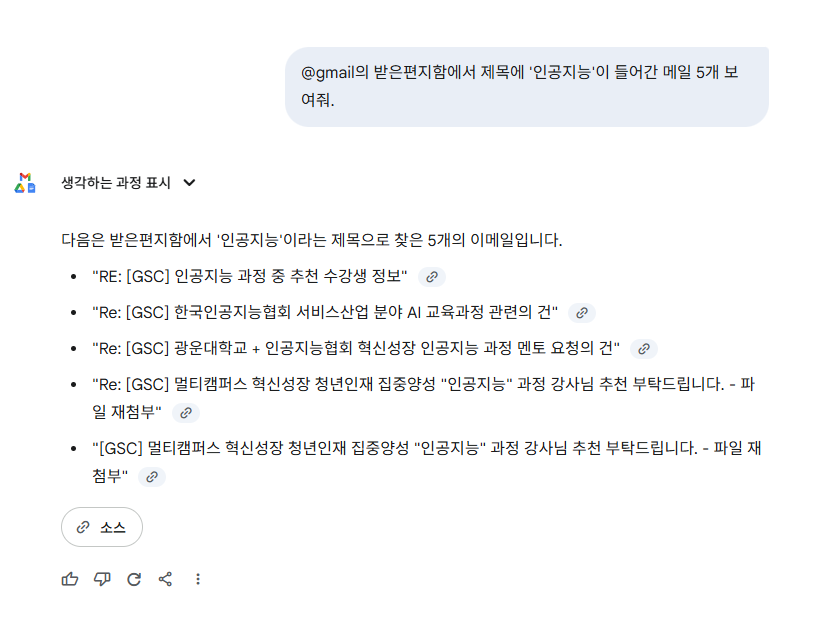Select email title about 광운대학교 + 인공지능협회
Viewport: 822px width, 618px height.
tap(356, 348)
